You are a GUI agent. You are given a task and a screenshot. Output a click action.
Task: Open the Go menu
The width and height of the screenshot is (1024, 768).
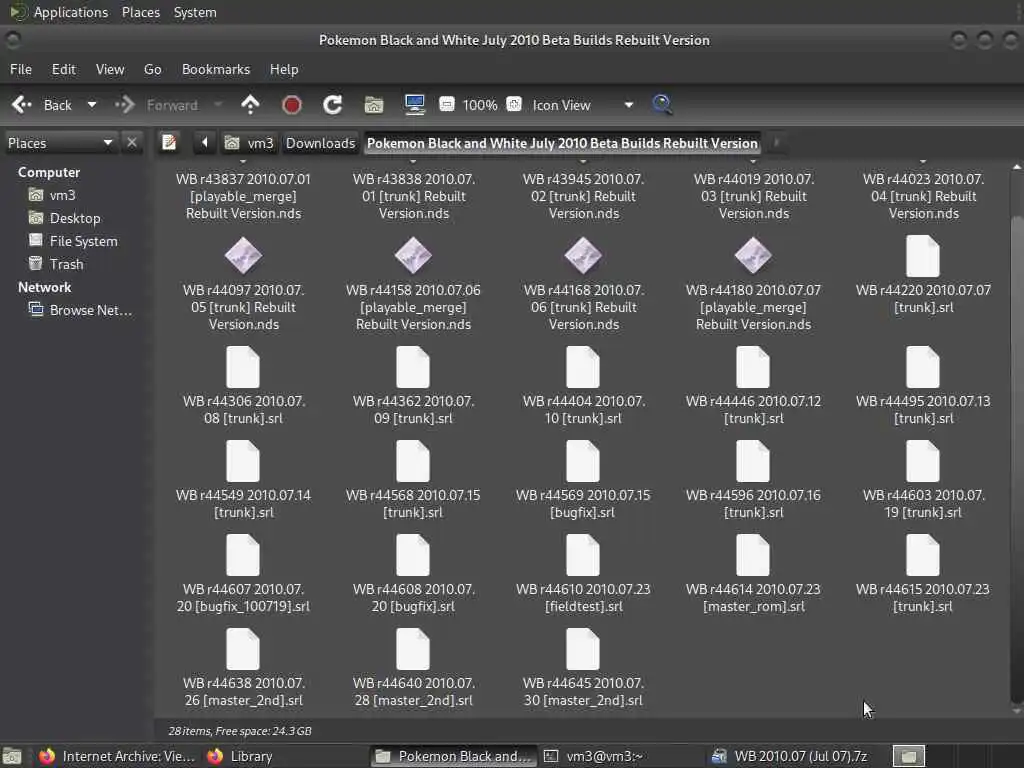point(153,69)
